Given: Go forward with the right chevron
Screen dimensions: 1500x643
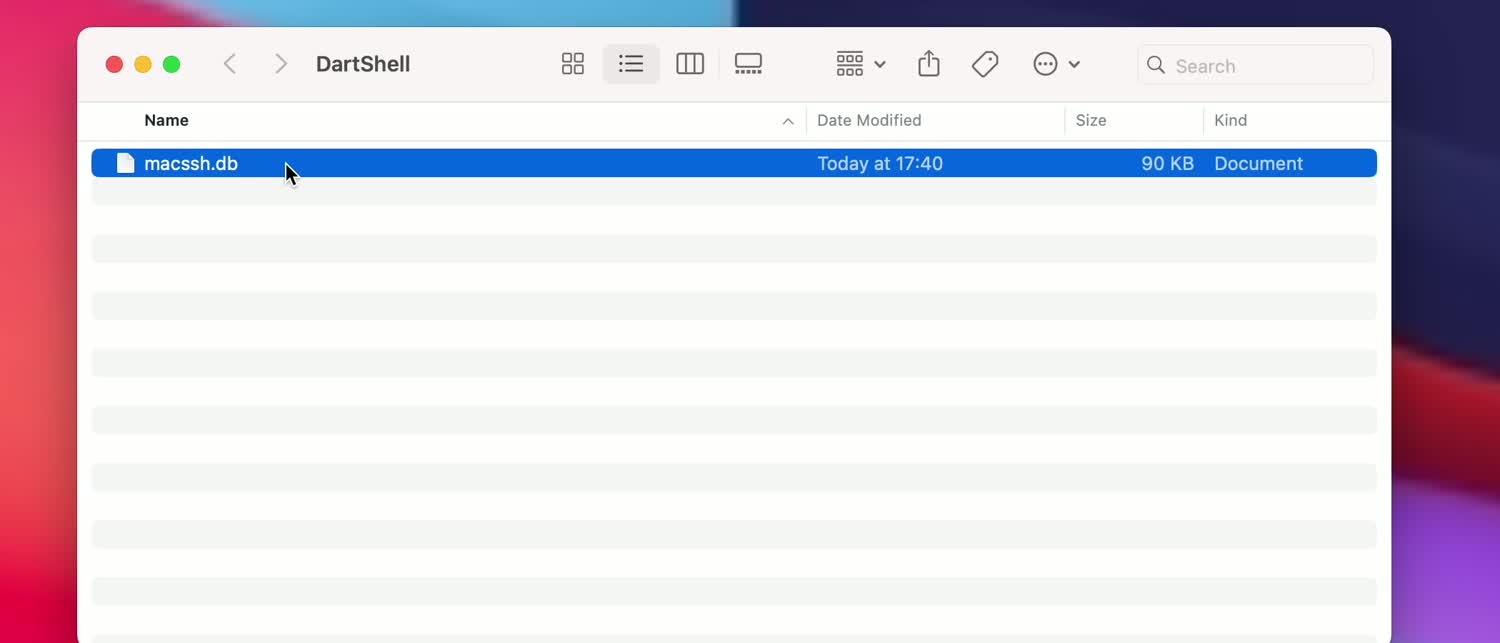Looking at the screenshot, I should click(281, 64).
